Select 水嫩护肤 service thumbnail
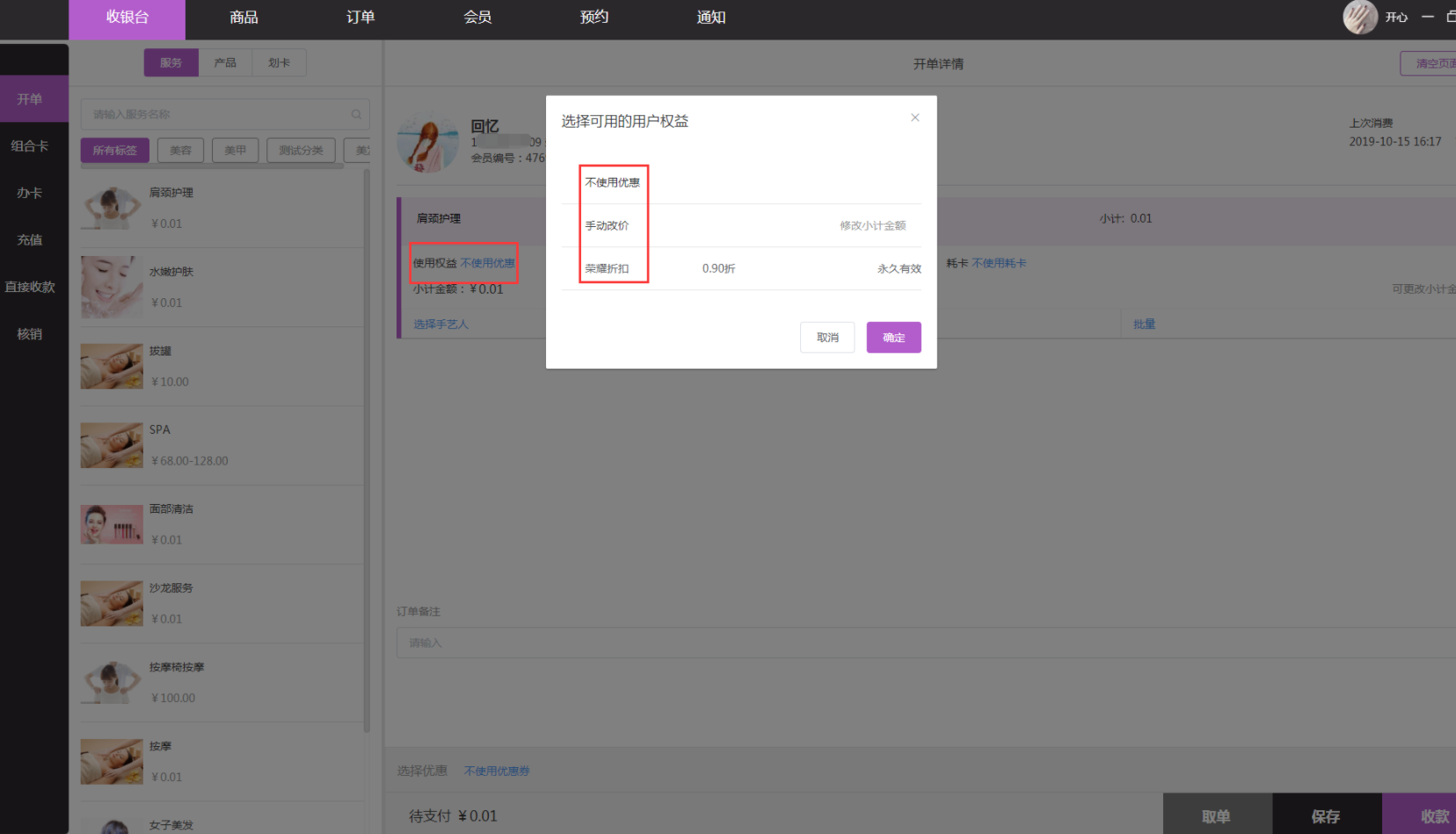The image size is (1456, 834). (112, 287)
